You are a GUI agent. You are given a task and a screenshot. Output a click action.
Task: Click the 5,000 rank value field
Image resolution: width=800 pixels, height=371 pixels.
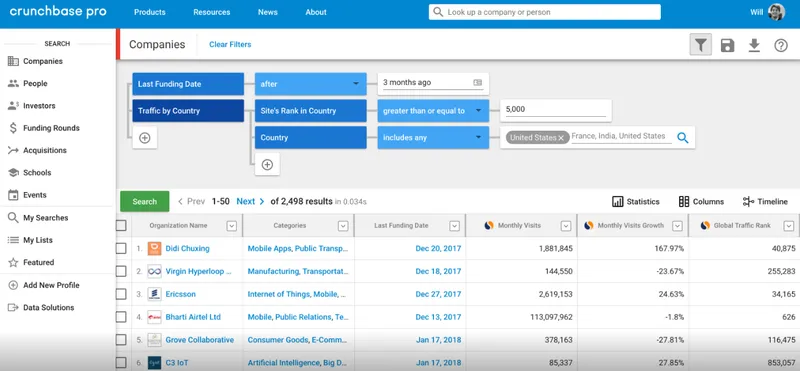click(556, 111)
